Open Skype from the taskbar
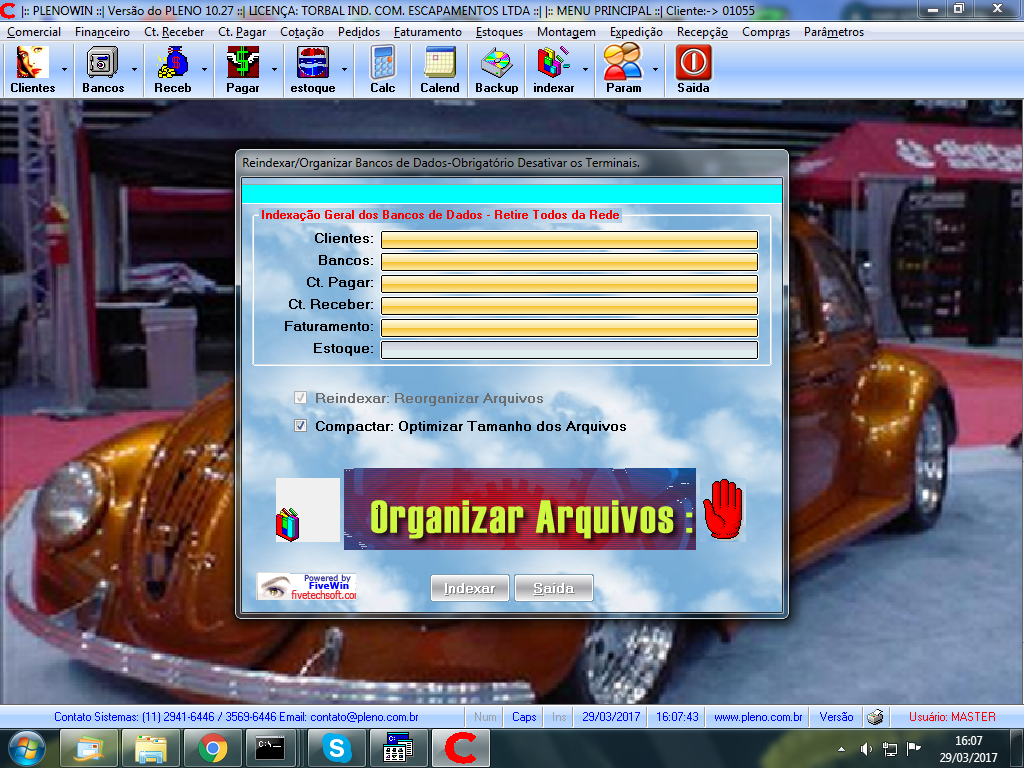Image resolution: width=1024 pixels, height=768 pixels. [x=336, y=747]
